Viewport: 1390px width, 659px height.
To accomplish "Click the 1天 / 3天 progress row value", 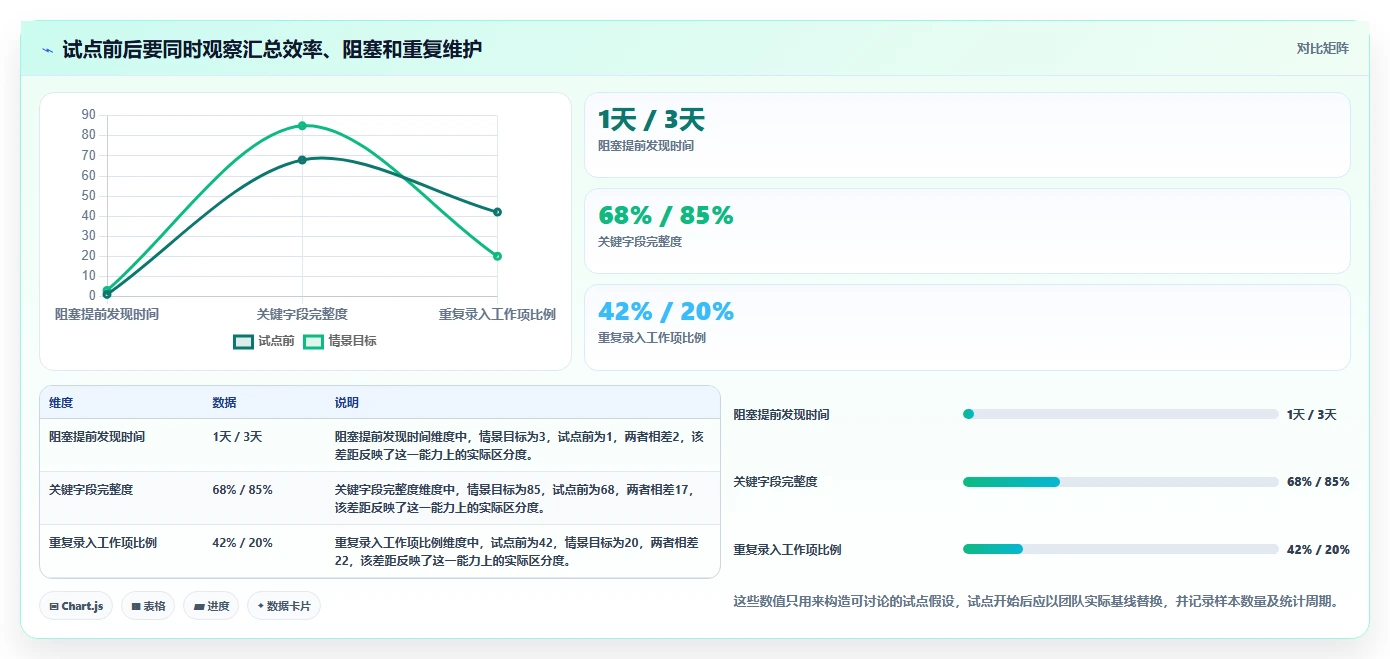I will click(1311, 415).
